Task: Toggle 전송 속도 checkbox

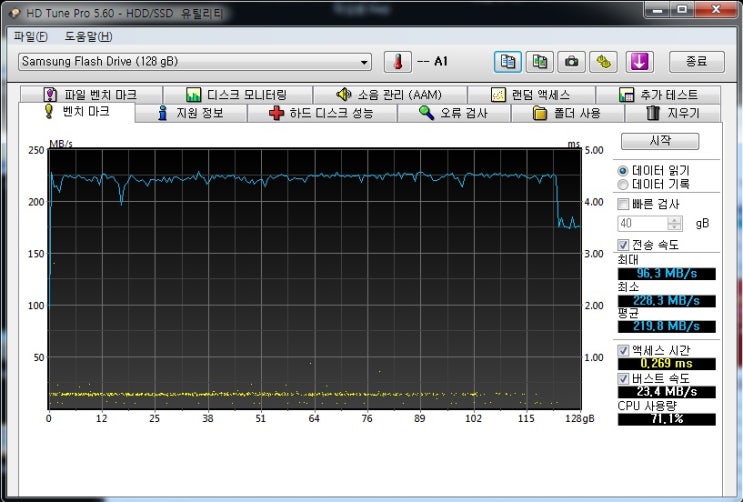Action: (623, 245)
